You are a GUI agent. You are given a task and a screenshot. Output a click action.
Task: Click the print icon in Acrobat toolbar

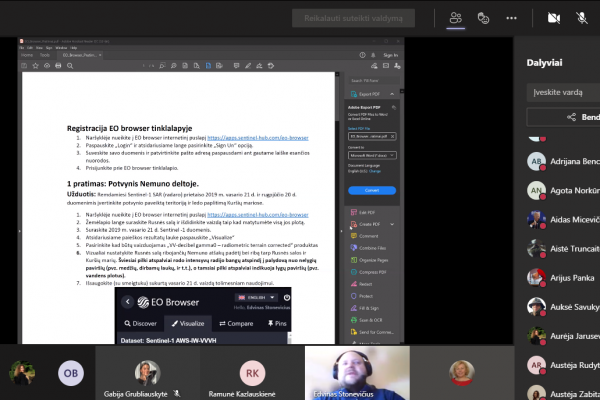[58, 66]
